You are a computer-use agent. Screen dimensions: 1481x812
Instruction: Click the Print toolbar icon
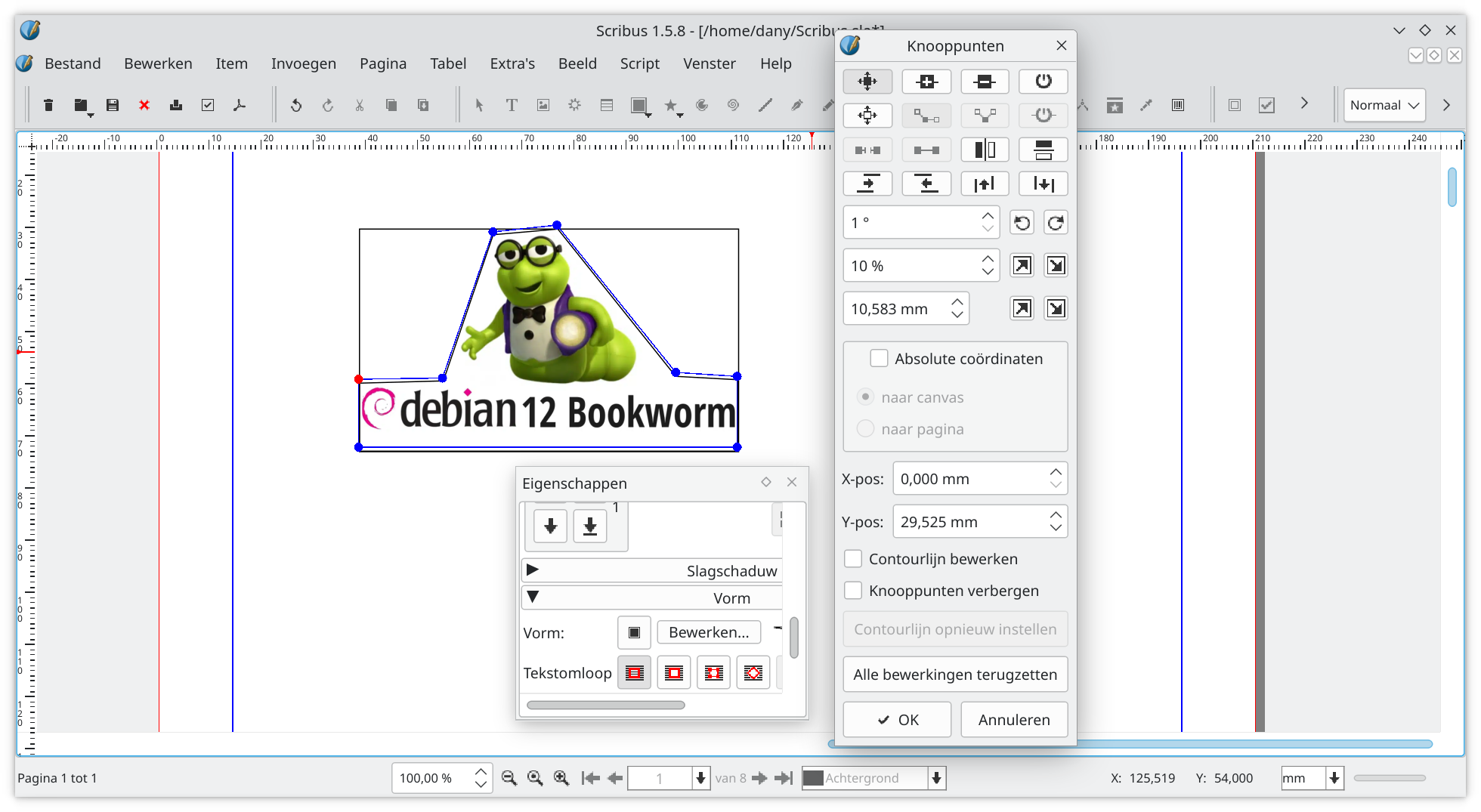[x=176, y=105]
